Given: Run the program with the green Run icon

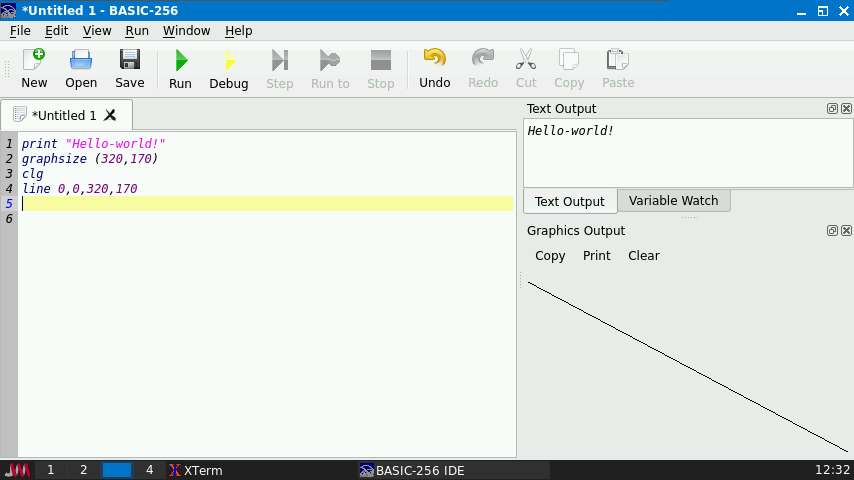Looking at the screenshot, I should click(180, 68).
